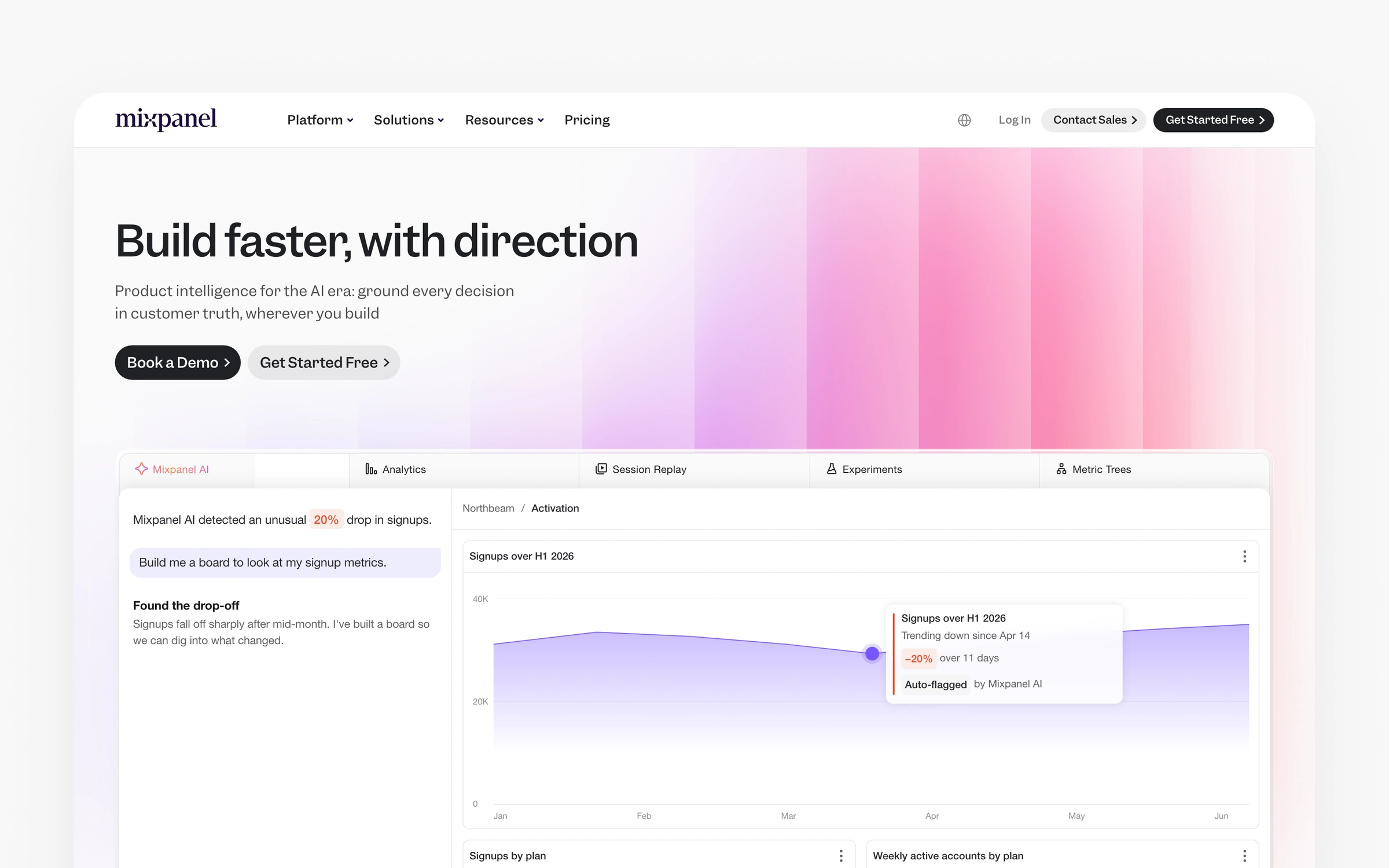
Task: Click the Mixpanel logo
Action: point(166,119)
